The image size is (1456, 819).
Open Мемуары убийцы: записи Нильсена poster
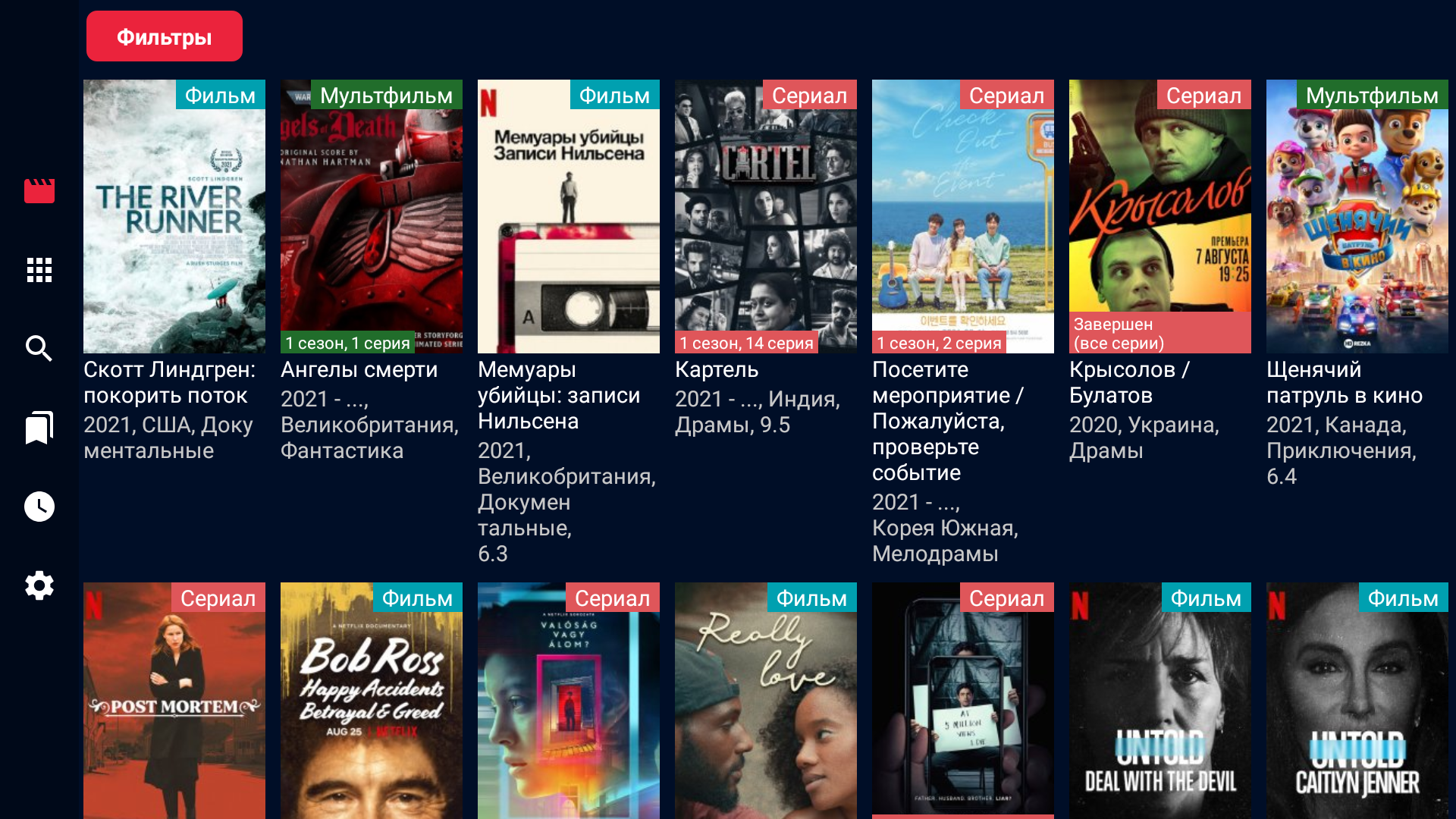(569, 216)
